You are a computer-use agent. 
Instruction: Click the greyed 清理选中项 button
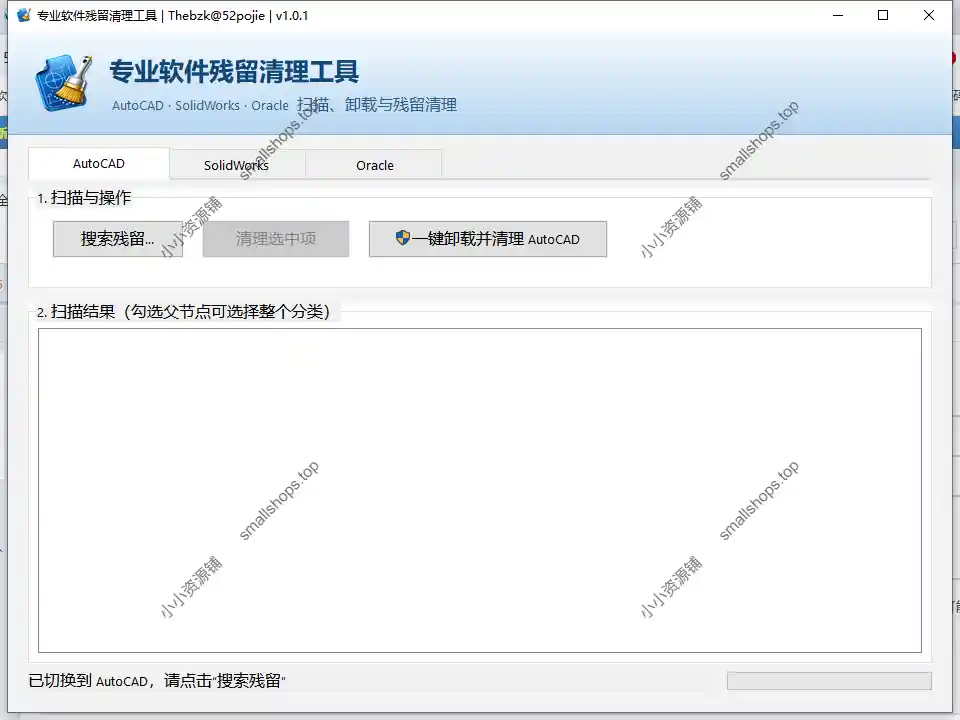click(276, 239)
